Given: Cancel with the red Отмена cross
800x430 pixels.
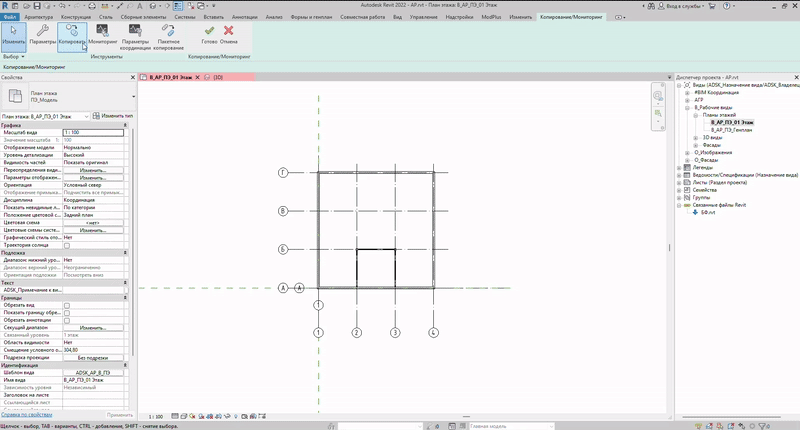Looking at the screenshot, I should [x=229, y=35].
